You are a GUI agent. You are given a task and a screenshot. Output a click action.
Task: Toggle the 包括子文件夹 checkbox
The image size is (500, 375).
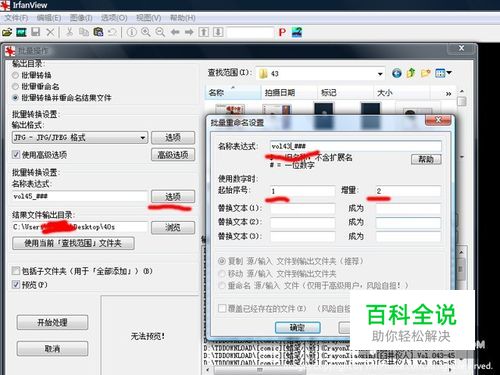pyautogui.click(x=16, y=271)
